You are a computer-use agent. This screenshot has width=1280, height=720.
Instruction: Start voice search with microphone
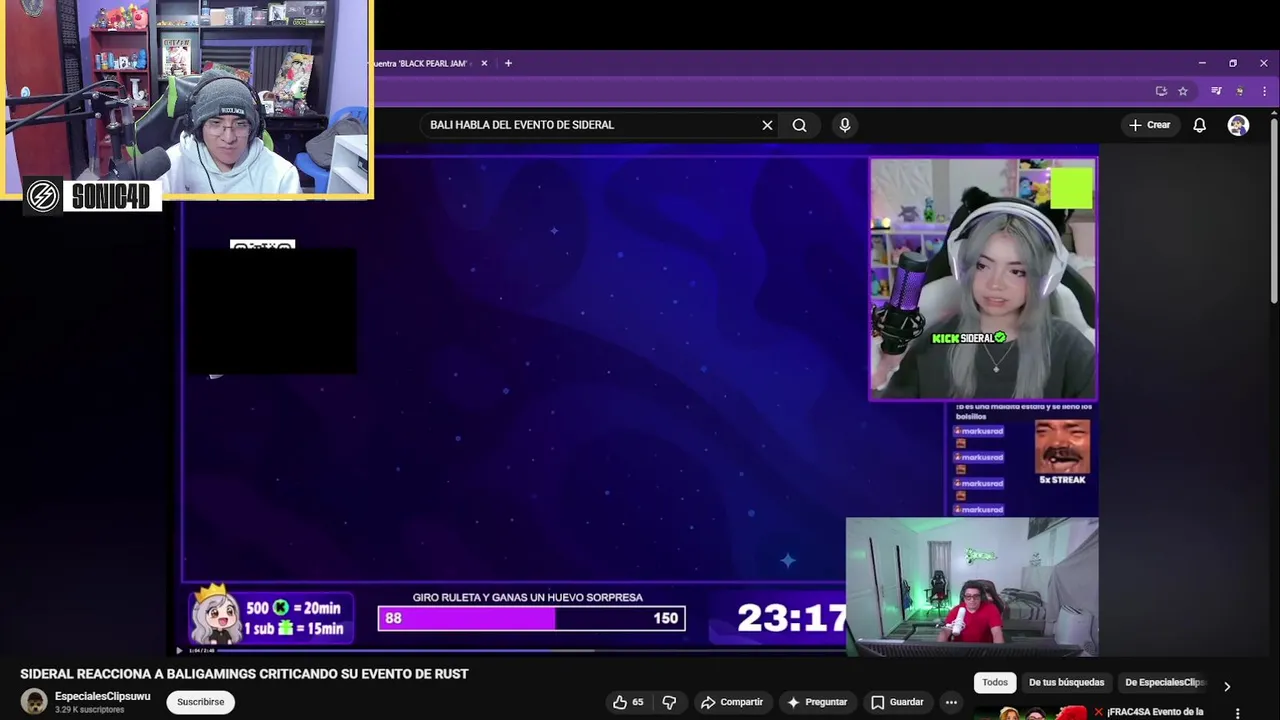pos(845,125)
